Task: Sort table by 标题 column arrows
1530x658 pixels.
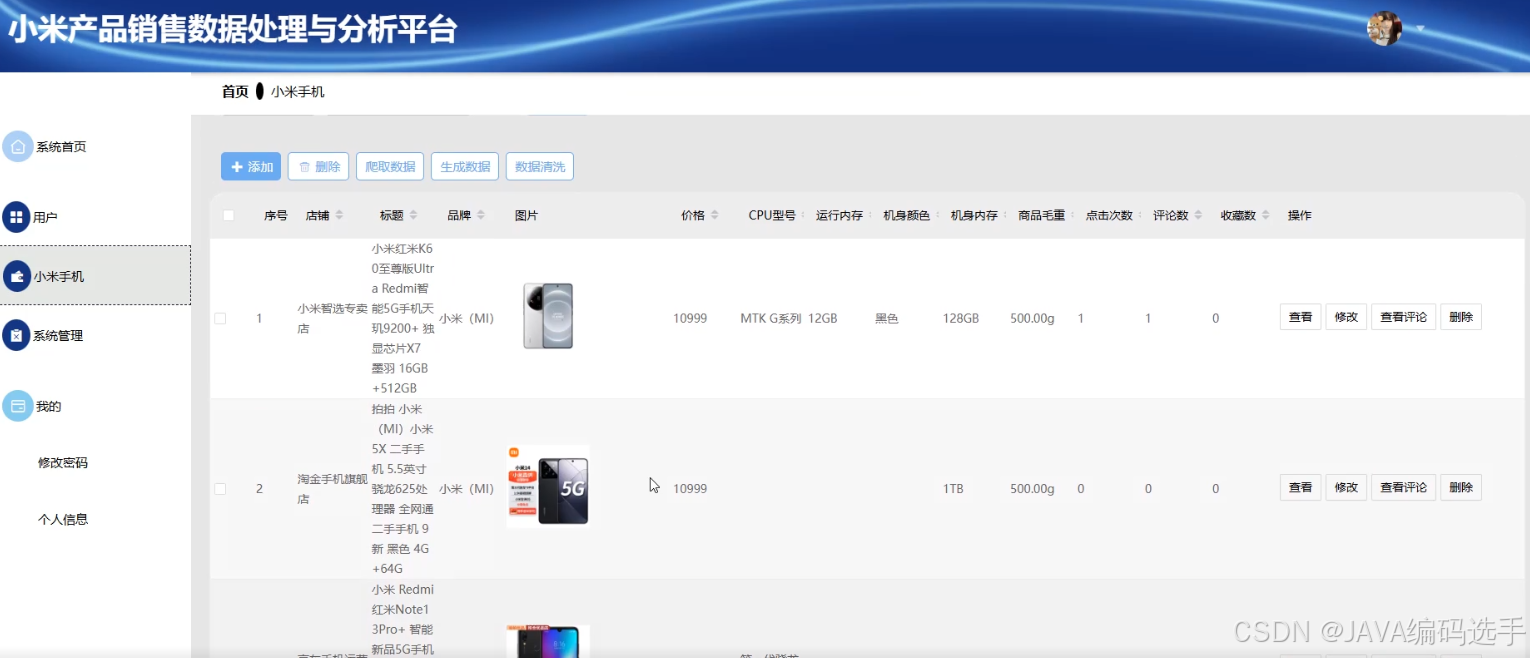Action: [414, 215]
